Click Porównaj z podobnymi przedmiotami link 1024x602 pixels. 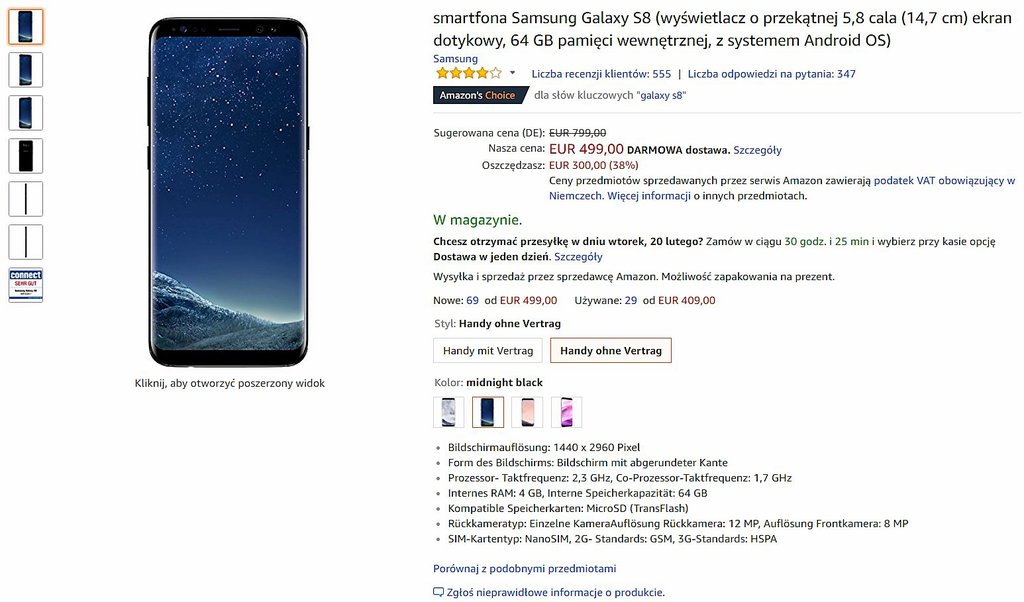click(524, 568)
